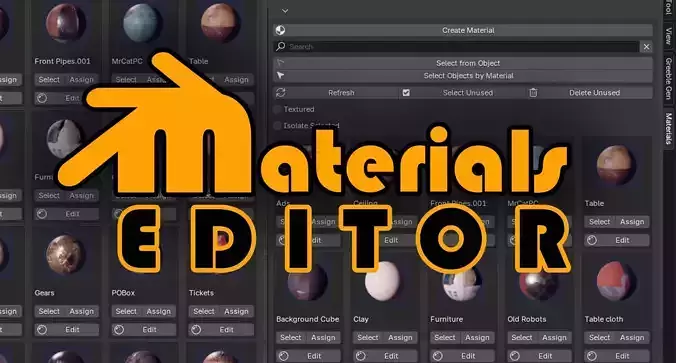Screen dimensions: 676x363
Task: Click the Old Robots sphere preview
Action: (538, 284)
